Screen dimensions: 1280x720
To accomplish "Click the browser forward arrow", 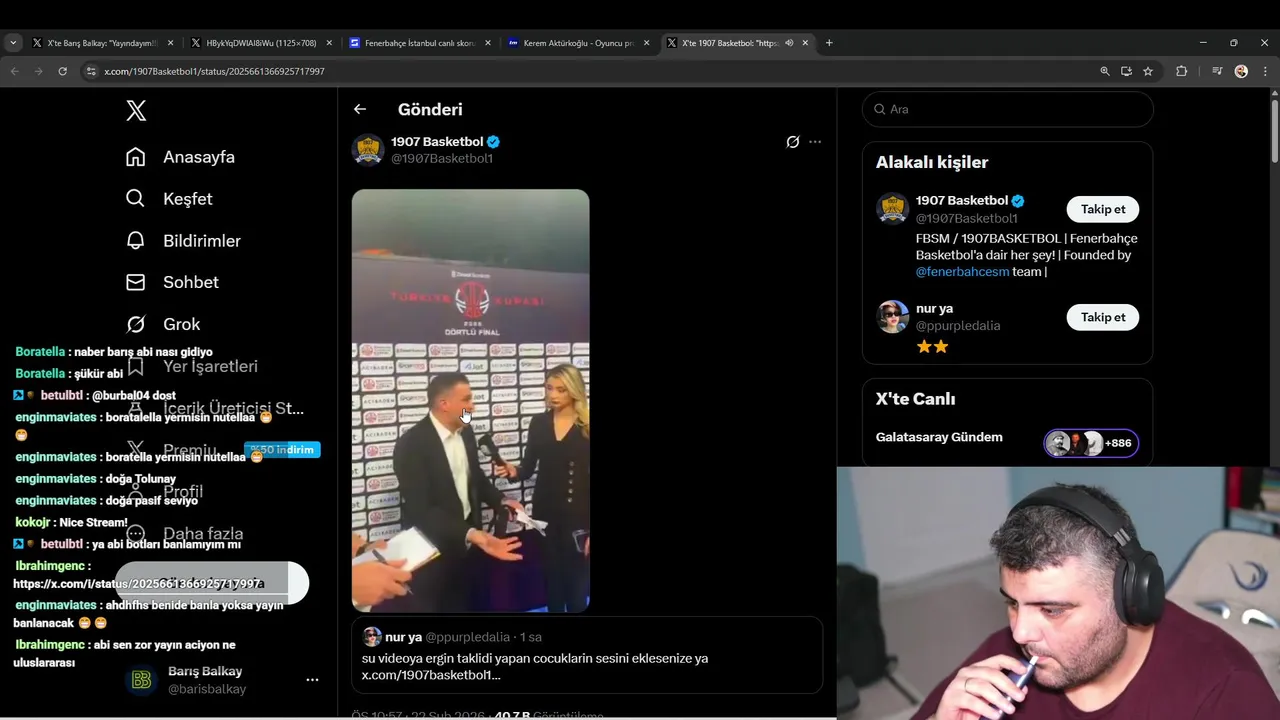I will tap(38, 71).
